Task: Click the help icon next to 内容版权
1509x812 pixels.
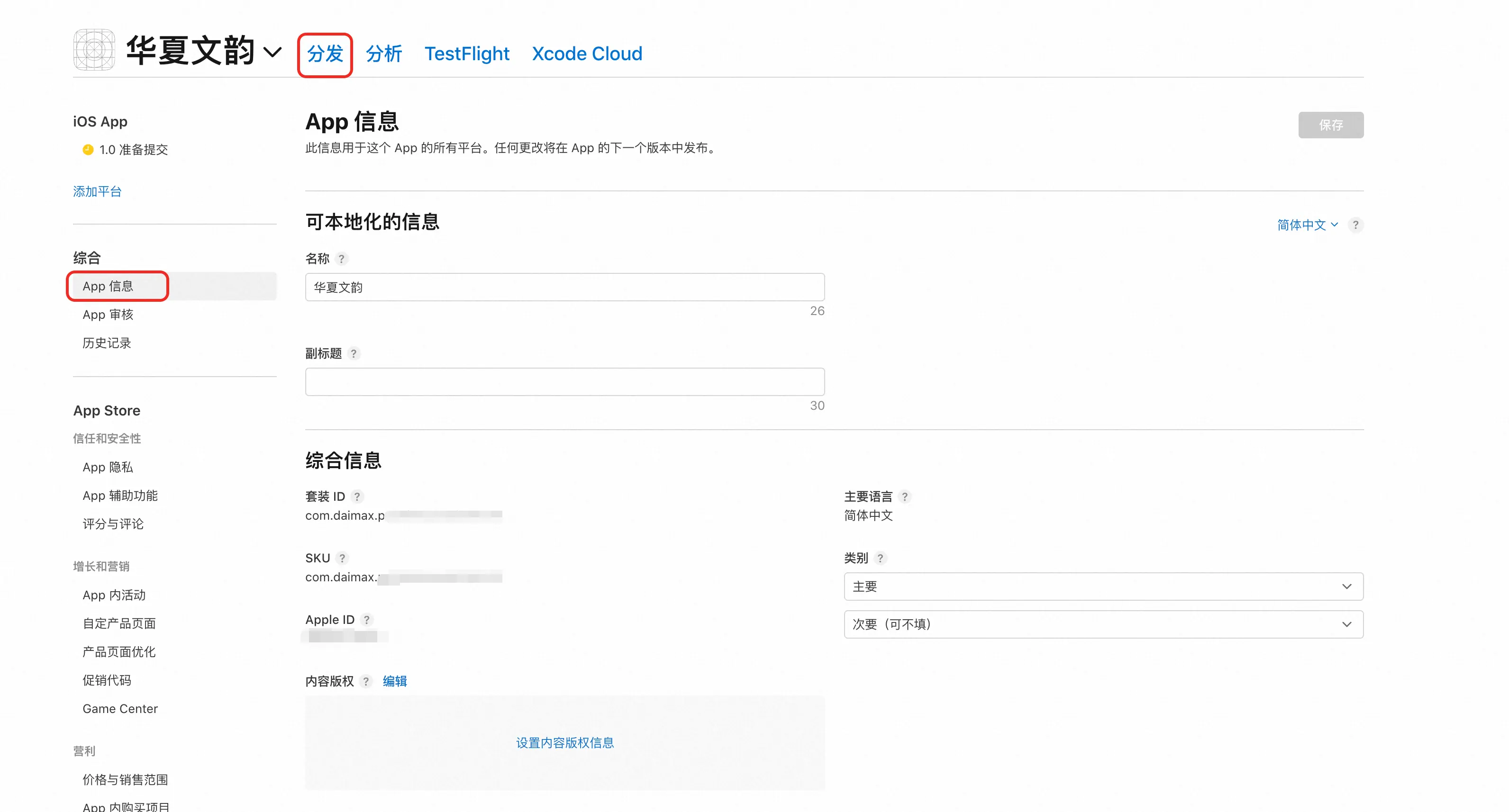Action: coord(366,681)
